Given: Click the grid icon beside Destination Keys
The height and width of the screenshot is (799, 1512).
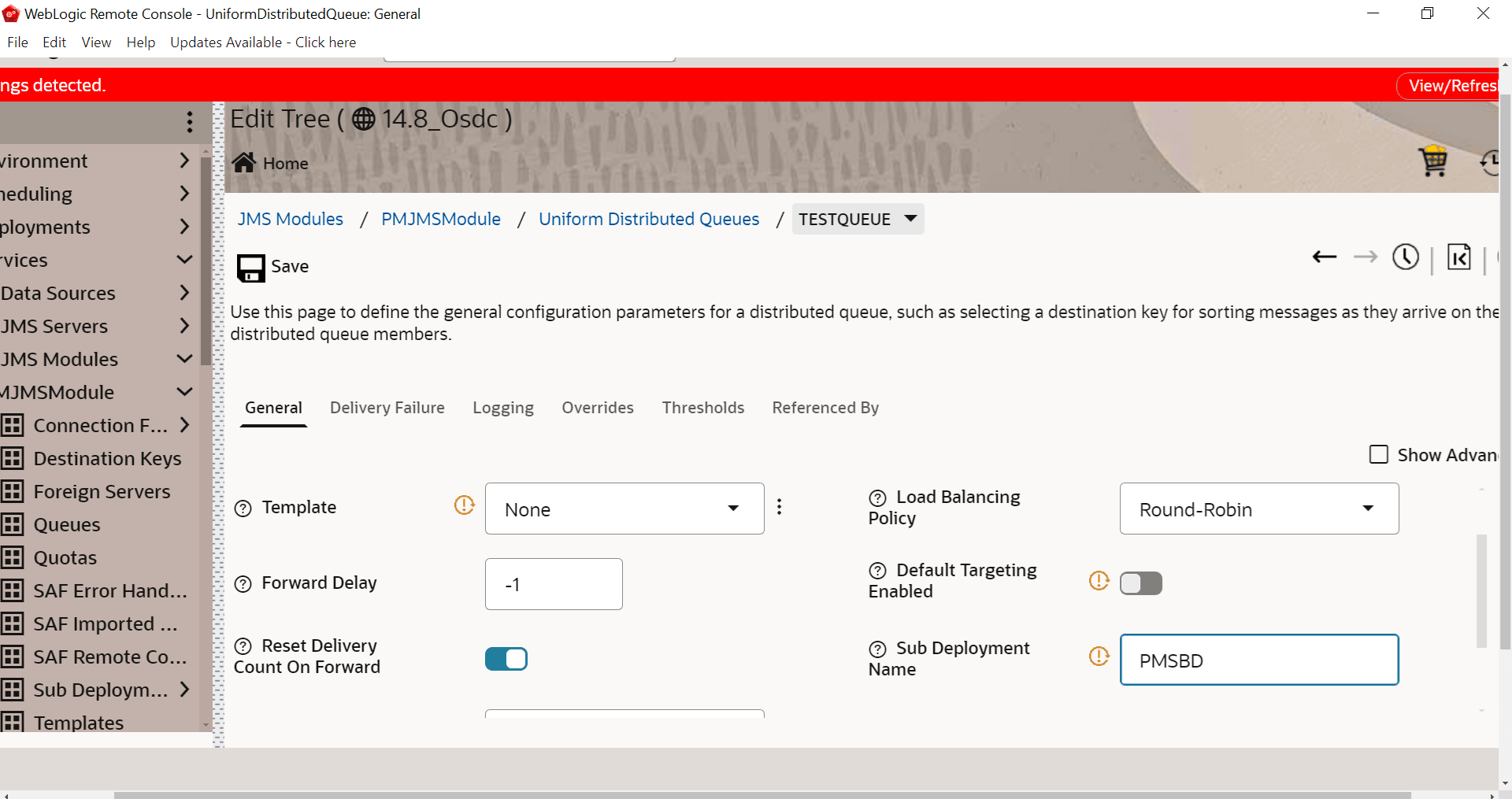Looking at the screenshot, I should point(12,458).
